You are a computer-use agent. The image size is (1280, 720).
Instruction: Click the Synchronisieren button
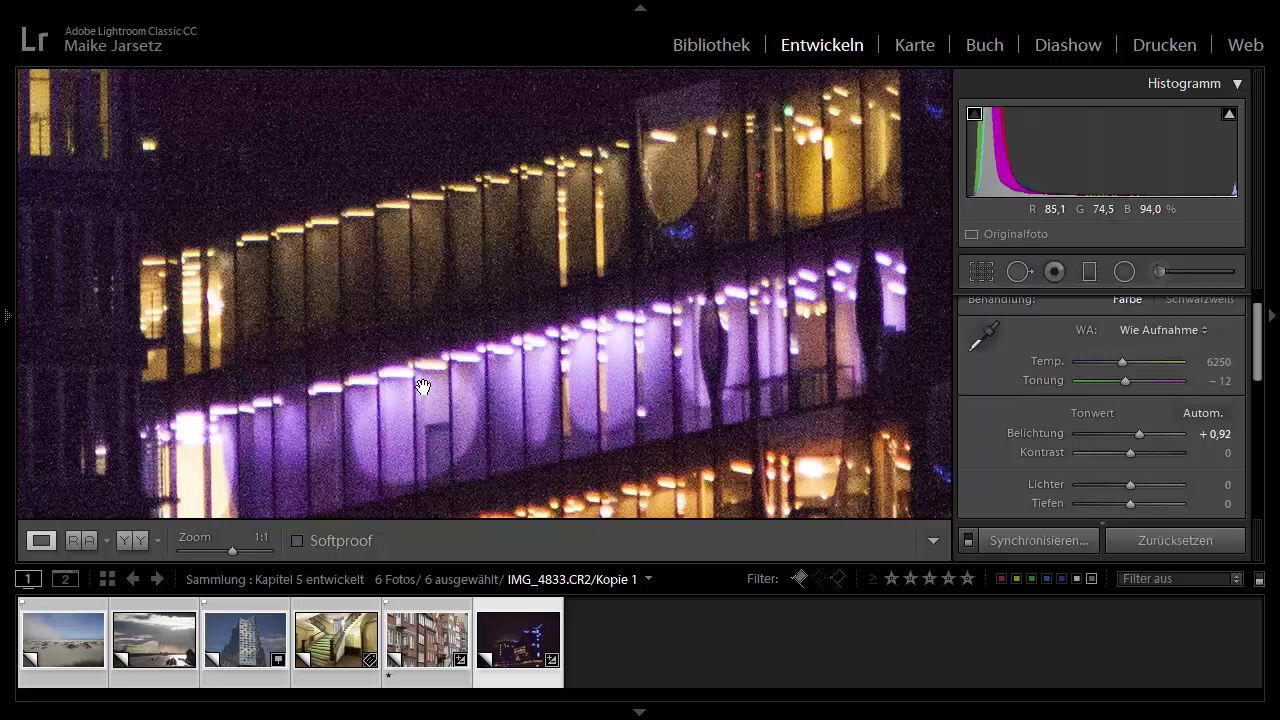1039,541
